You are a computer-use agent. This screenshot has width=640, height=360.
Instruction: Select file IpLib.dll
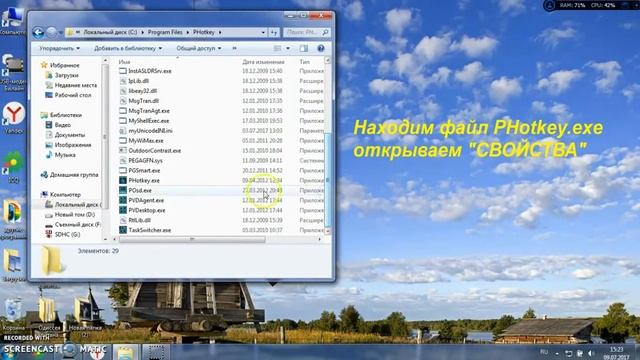[x=138, y=81]
